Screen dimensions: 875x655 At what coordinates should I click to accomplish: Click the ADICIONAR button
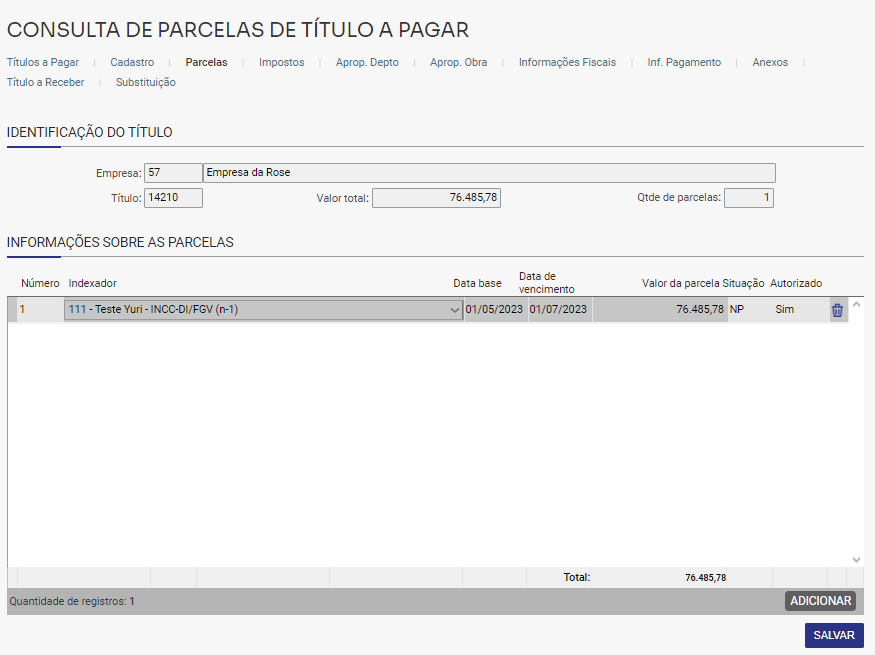click(x=820, y=601)
